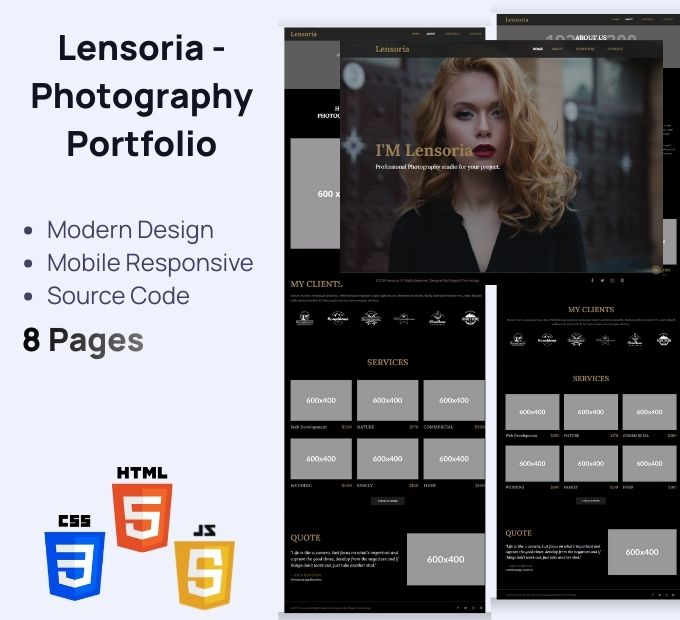Open WEDDING service thumbnail in right mockup
This screenshot has height=620, width=680.
532,463
